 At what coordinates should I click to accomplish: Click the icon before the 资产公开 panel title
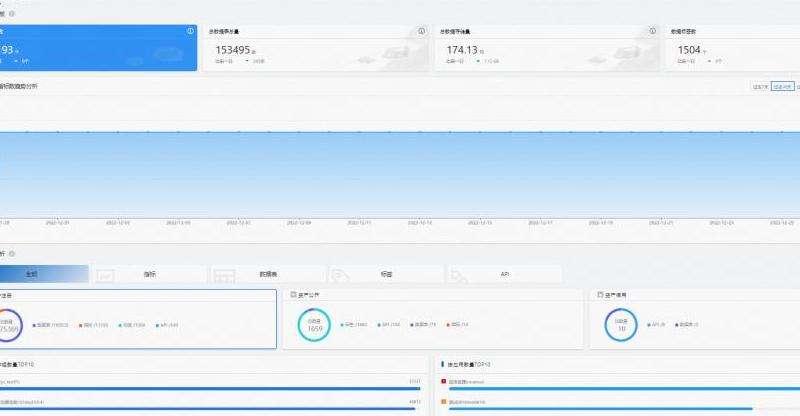[291, 295]
